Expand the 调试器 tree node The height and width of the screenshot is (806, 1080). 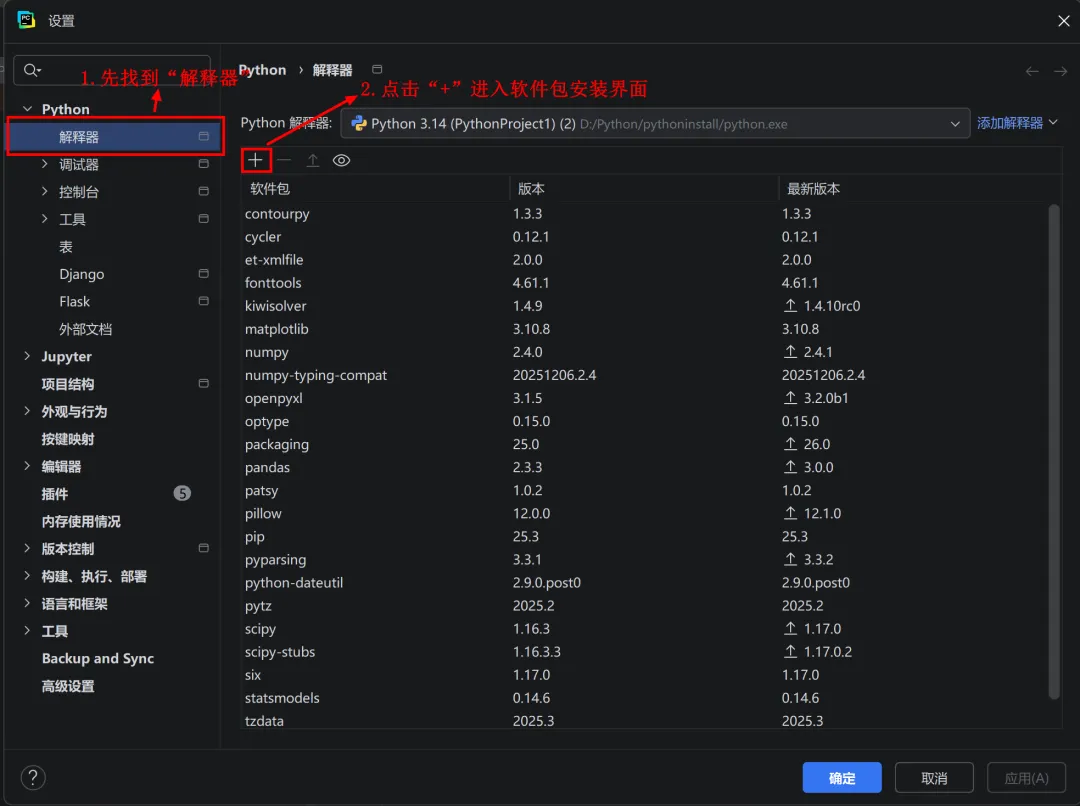[45, 164]
